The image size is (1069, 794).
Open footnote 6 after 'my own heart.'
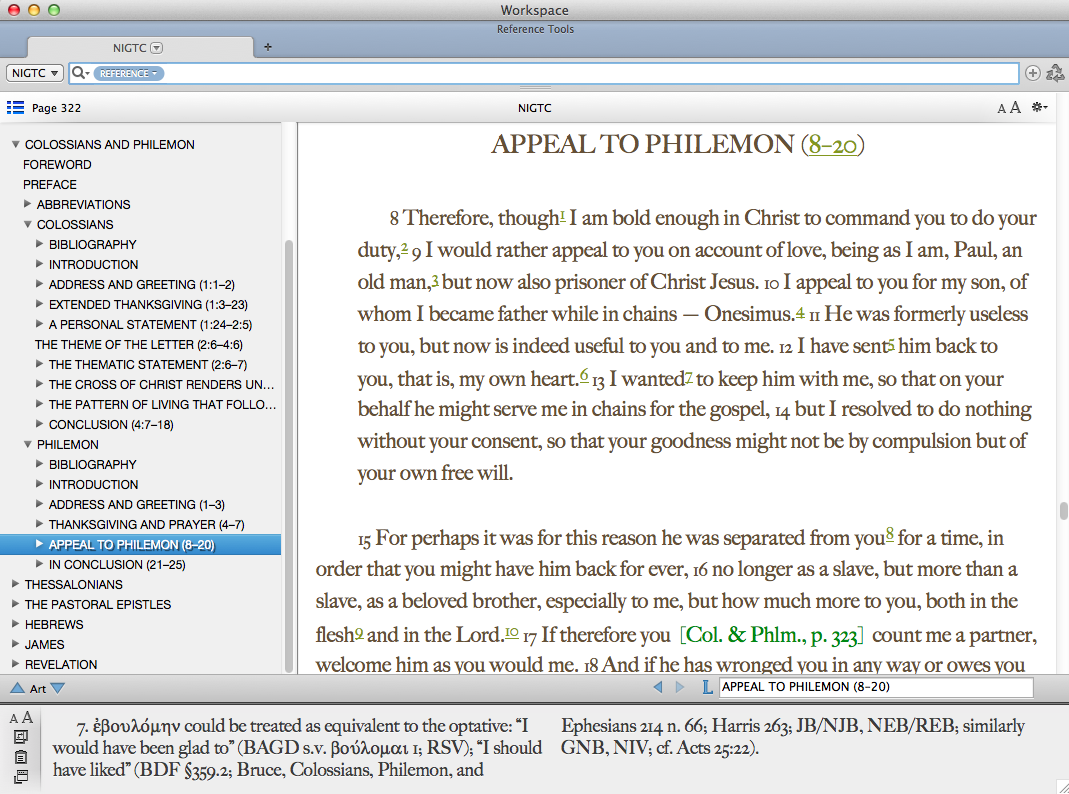tap(584, 374)
